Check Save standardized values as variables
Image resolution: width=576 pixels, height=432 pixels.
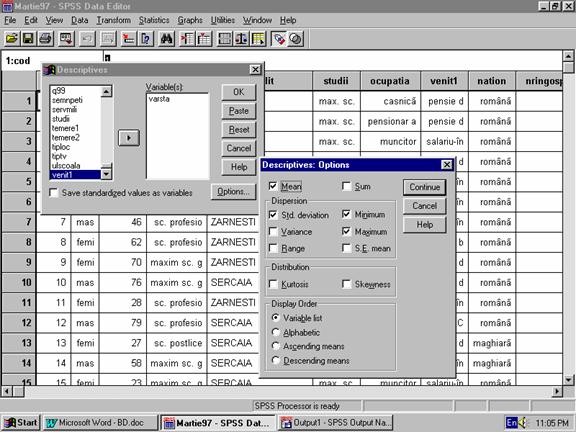pos(54,192)
